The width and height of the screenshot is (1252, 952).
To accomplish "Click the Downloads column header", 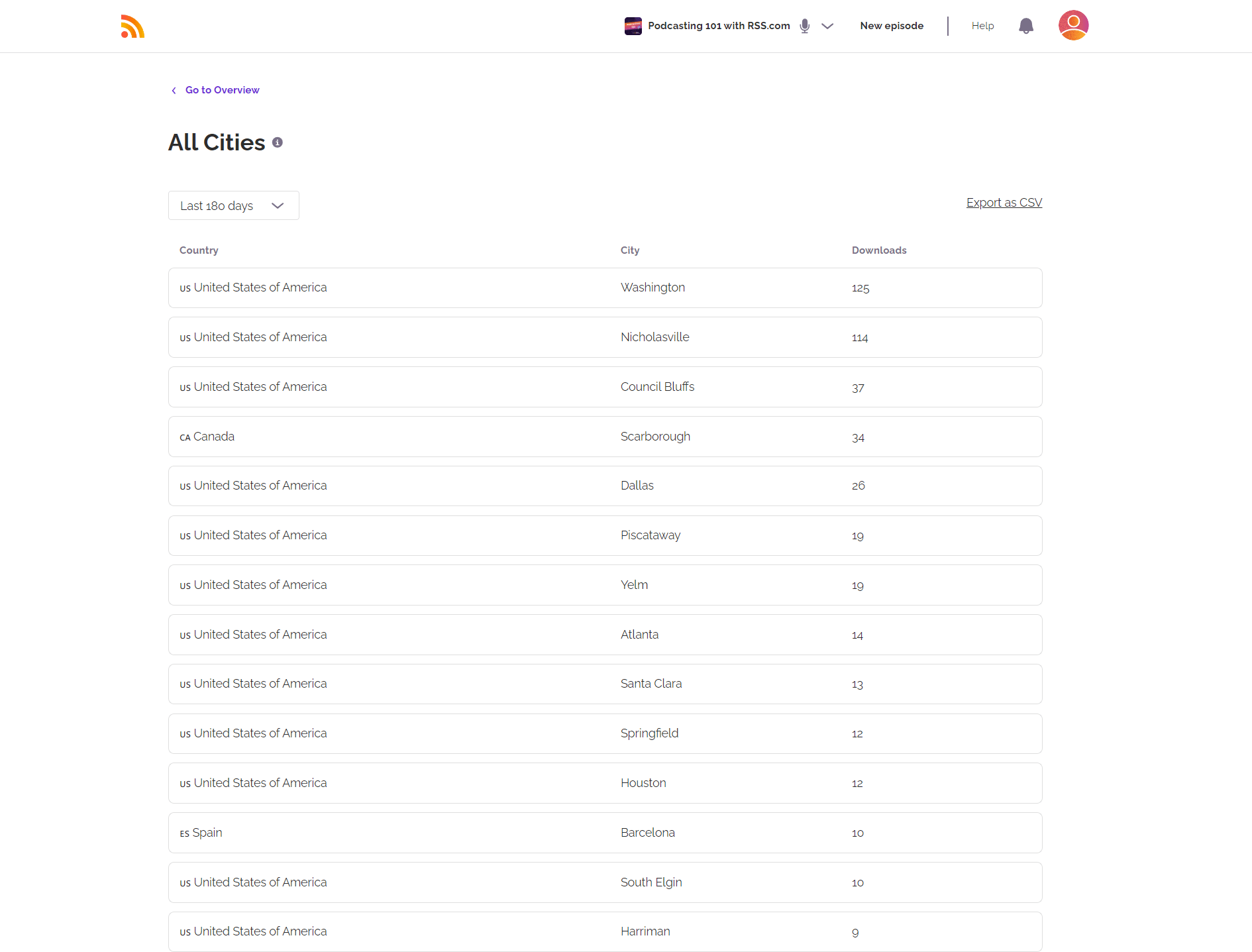I will coord(878,250).
